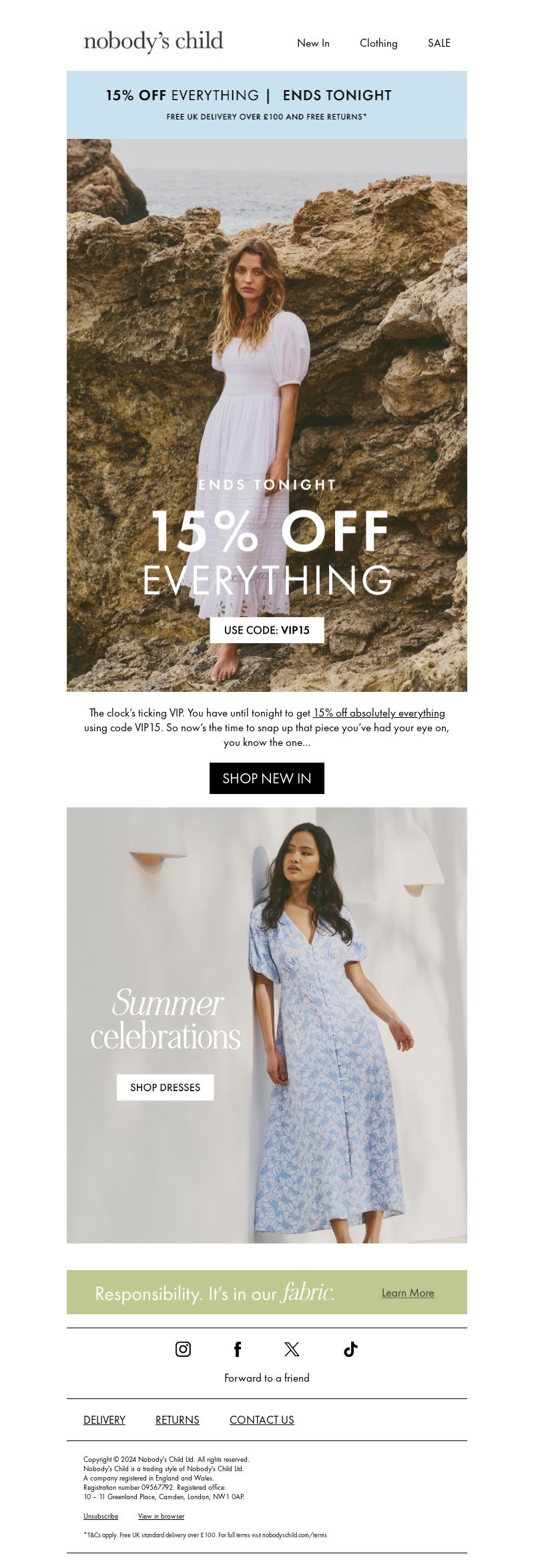Follow the 15% off absolutely everything link
Image resolution: width=534 pixels, height=1568 pixels.
(379, 713)
